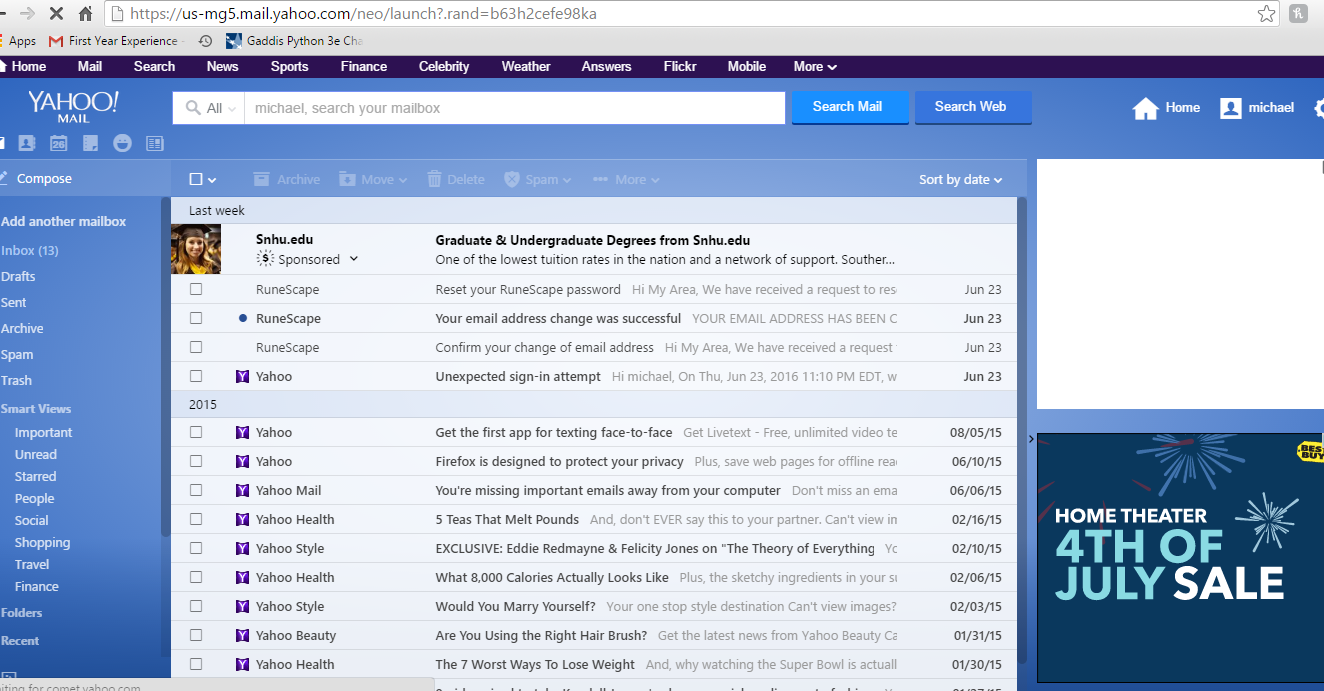Open Flickr in Yahoo navigation bar
Screen dimensions: 1324x691
point(680,66)
